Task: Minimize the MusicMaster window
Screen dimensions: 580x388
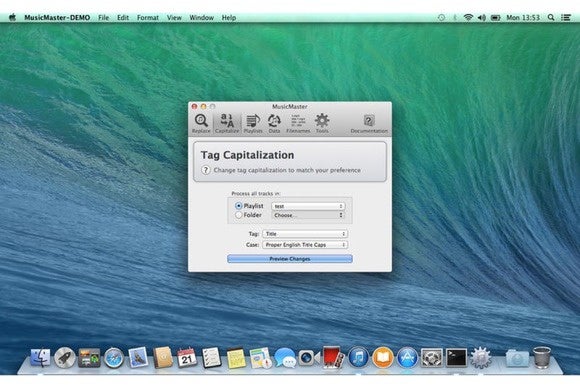Action: click(203, 107)
